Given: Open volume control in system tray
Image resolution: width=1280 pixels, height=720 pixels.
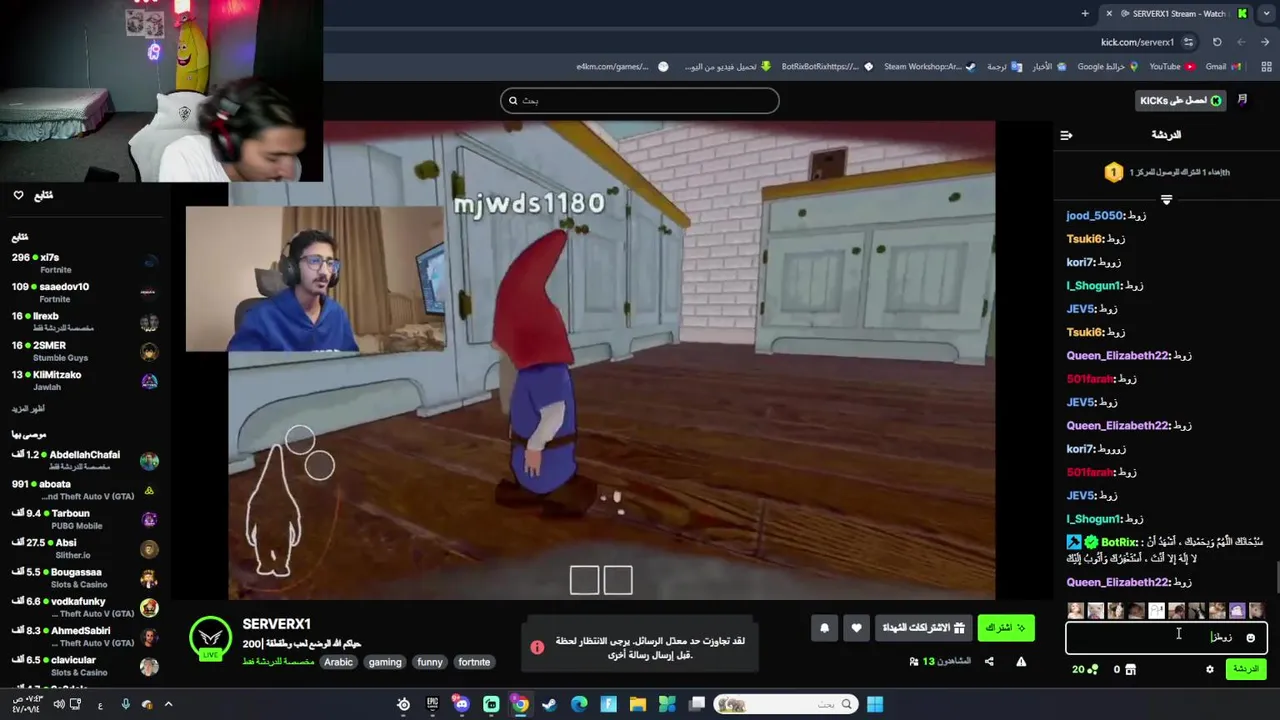Looking at the screenshot, I should click(59, 704).
